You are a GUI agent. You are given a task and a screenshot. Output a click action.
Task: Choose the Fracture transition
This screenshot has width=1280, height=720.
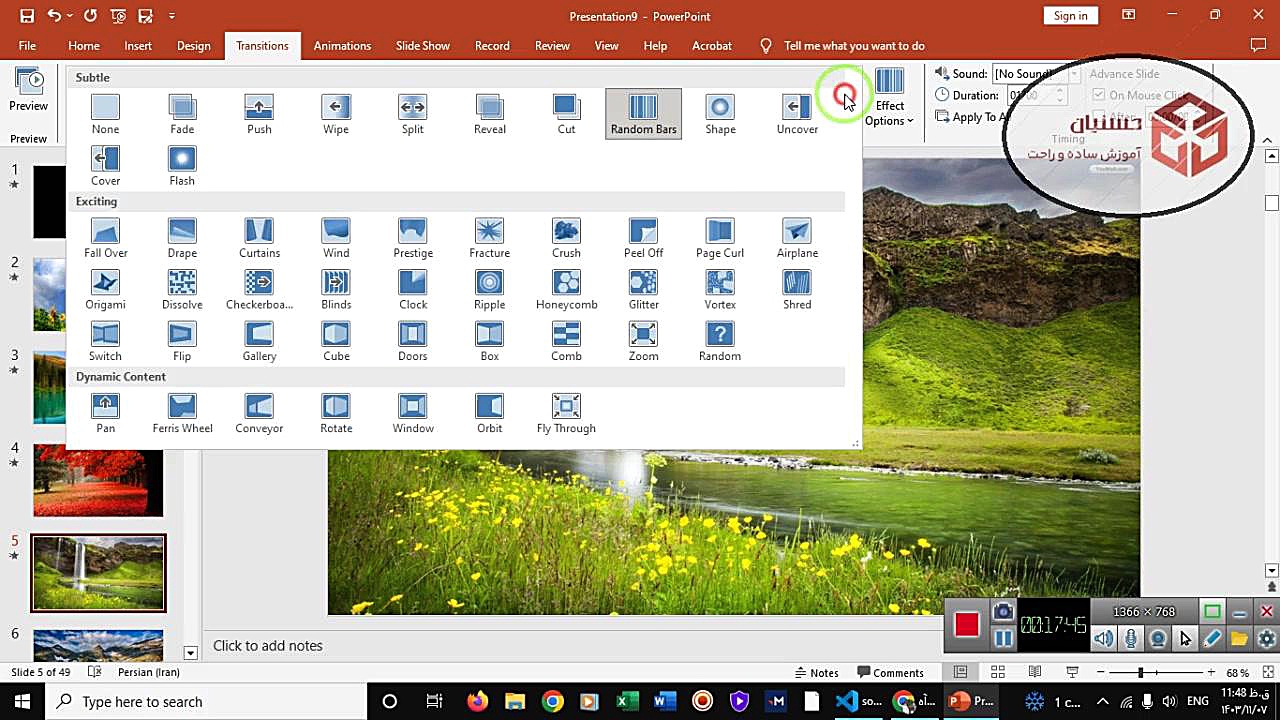[490, 238]
